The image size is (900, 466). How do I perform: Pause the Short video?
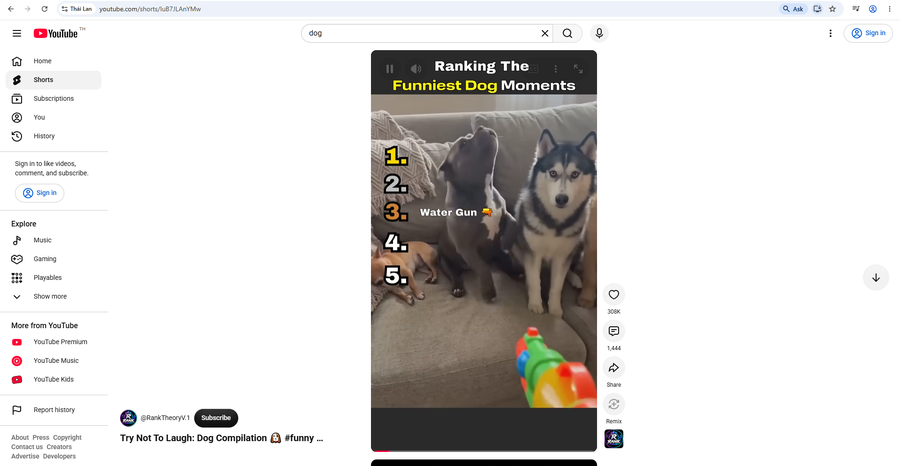coord(390,69)
